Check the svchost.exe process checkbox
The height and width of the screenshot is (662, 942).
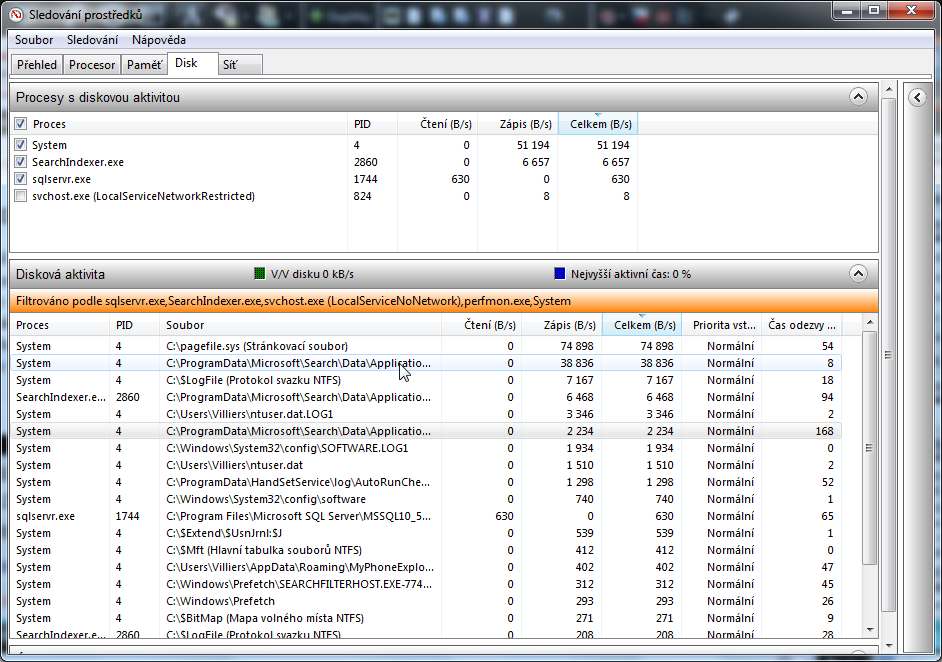click(21, 196)
